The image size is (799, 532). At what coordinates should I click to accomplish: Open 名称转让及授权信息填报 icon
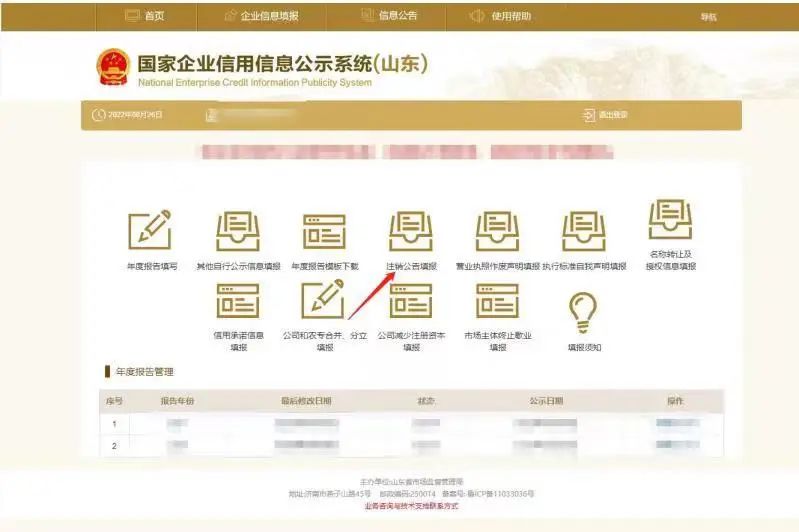click(x=671, y=220)
